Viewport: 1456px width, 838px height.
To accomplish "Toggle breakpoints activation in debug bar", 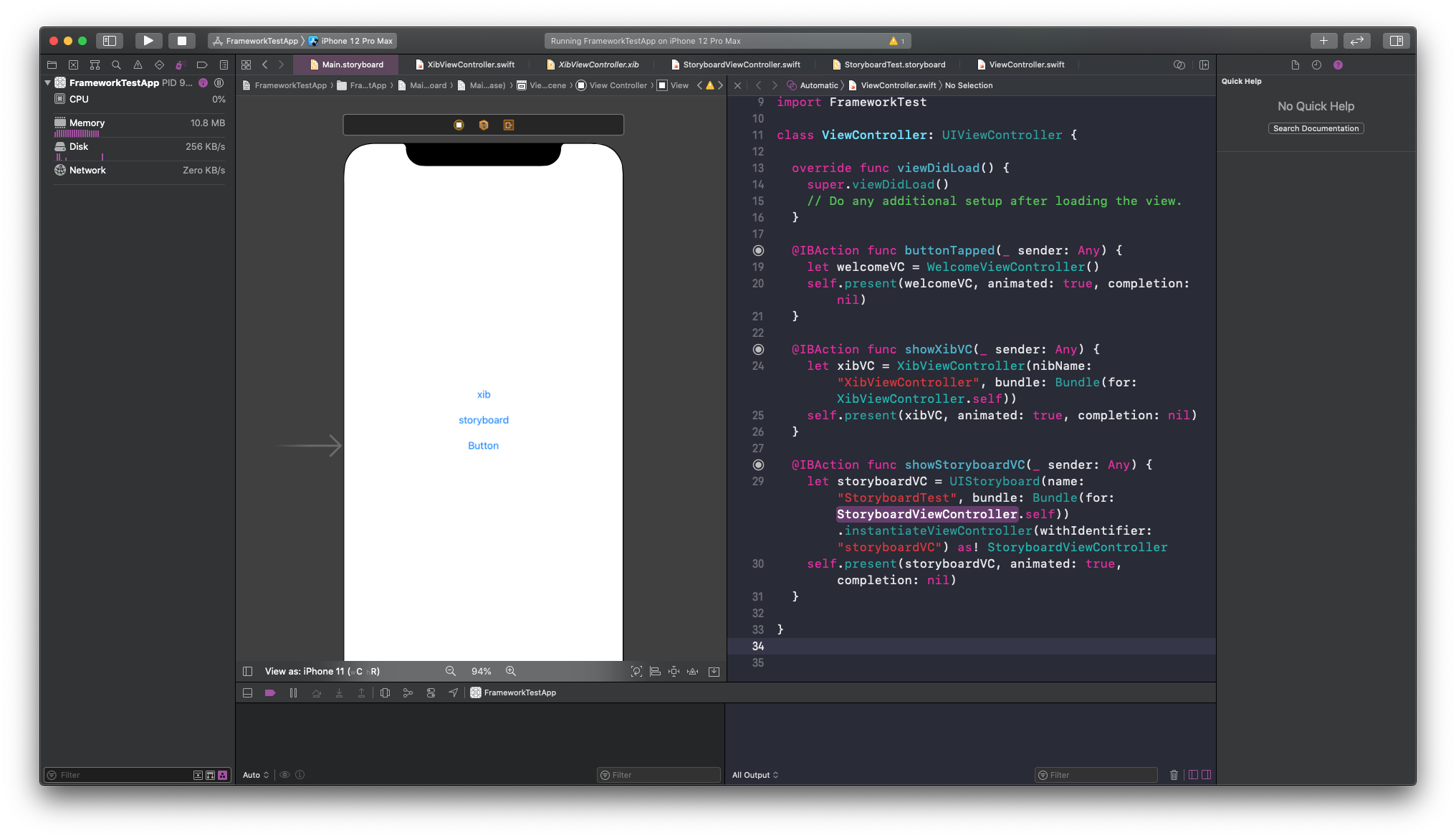I will pos(270,692).
